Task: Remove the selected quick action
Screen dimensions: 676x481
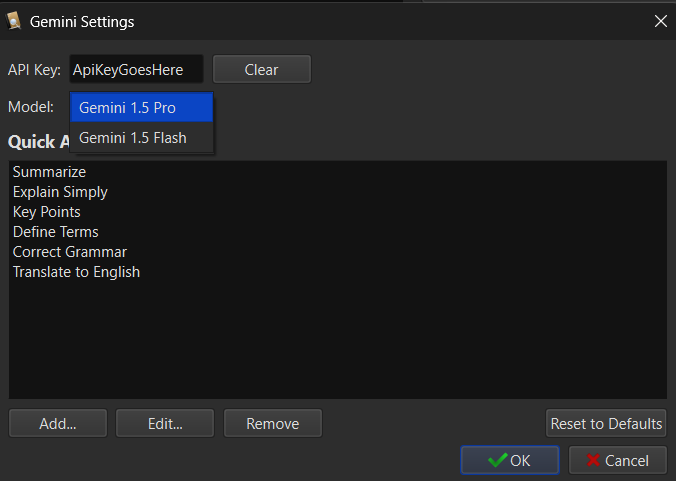Action: click(x=273, y=423)
